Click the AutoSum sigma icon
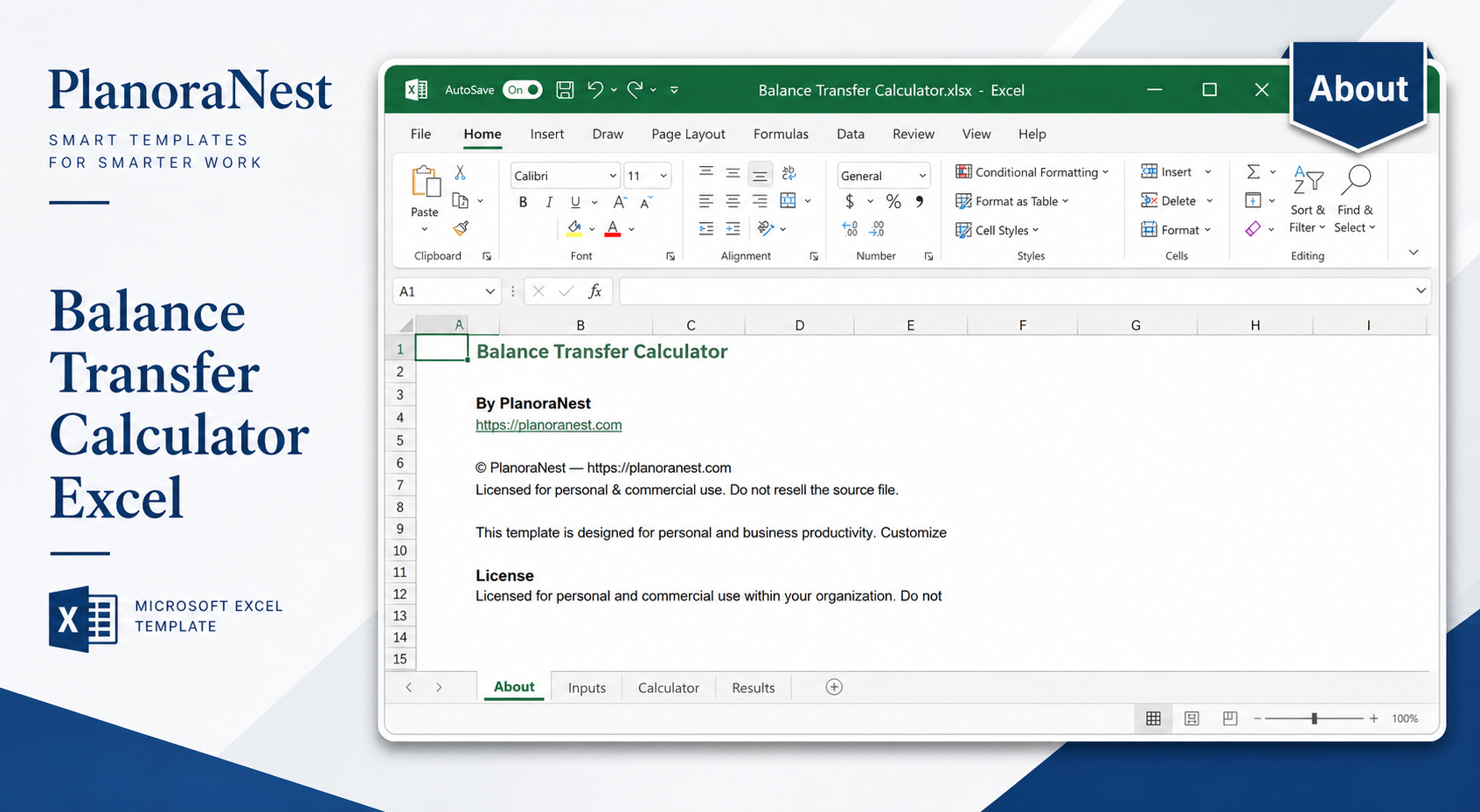Image resolution: width=1480 pixels, height=812 pixels. pos(1253,171)
